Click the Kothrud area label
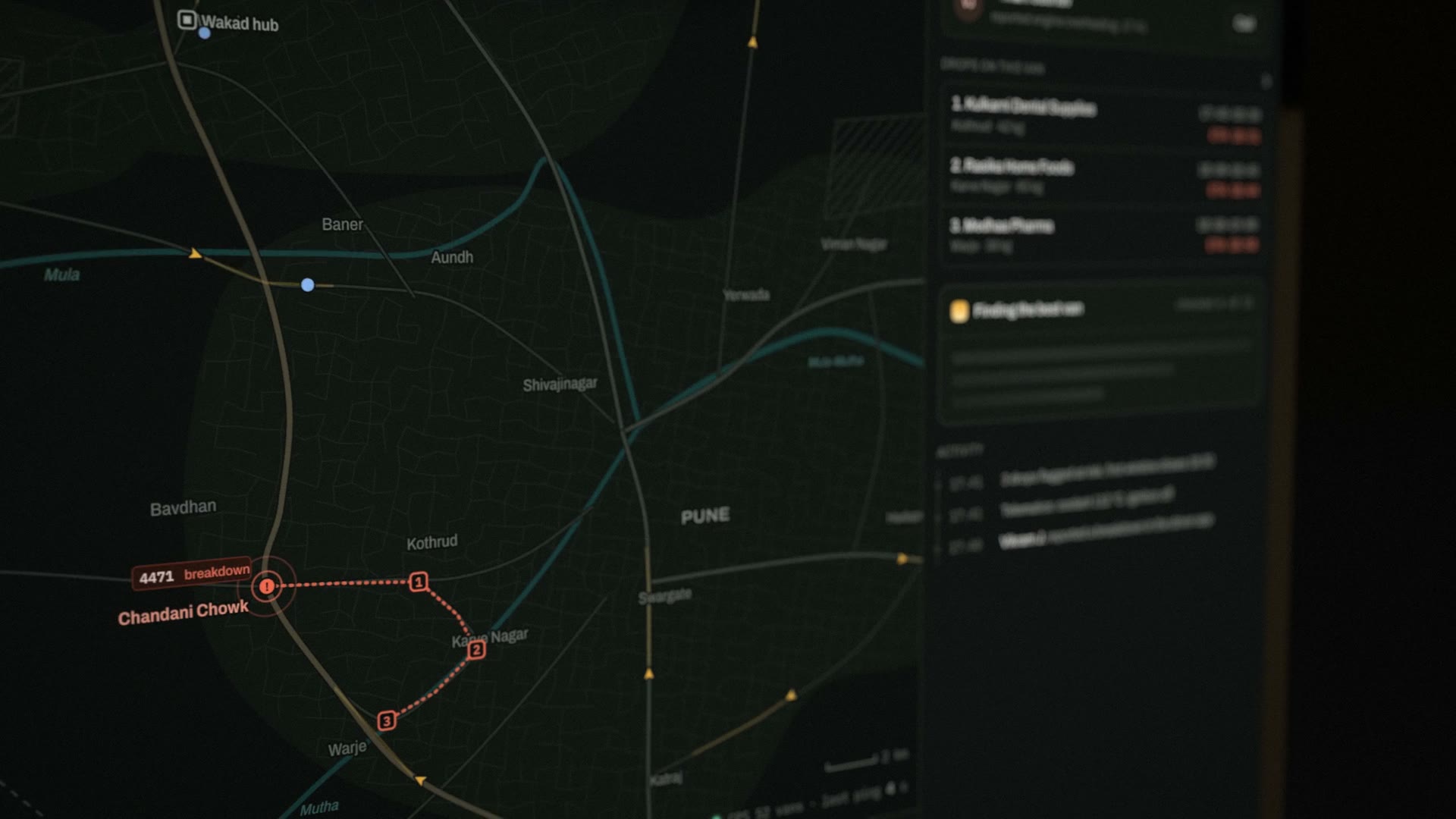The image size is (1456, 819). click(x=431, y=542)
